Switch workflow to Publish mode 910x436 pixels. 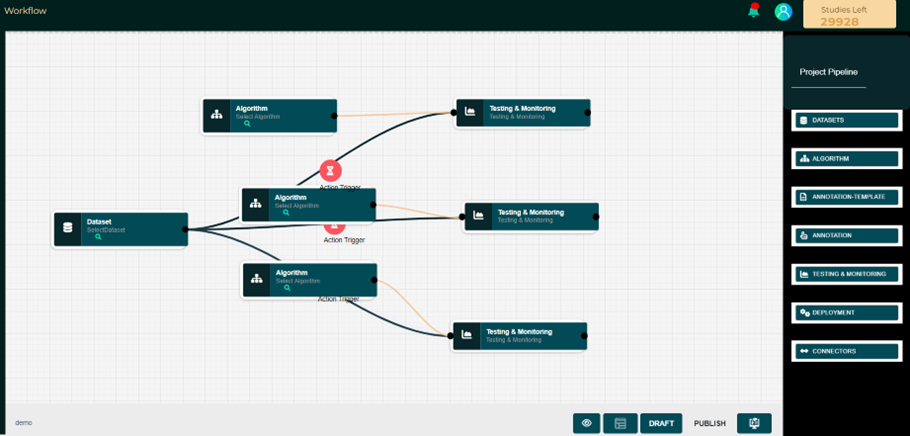click(x=710, y=423)
